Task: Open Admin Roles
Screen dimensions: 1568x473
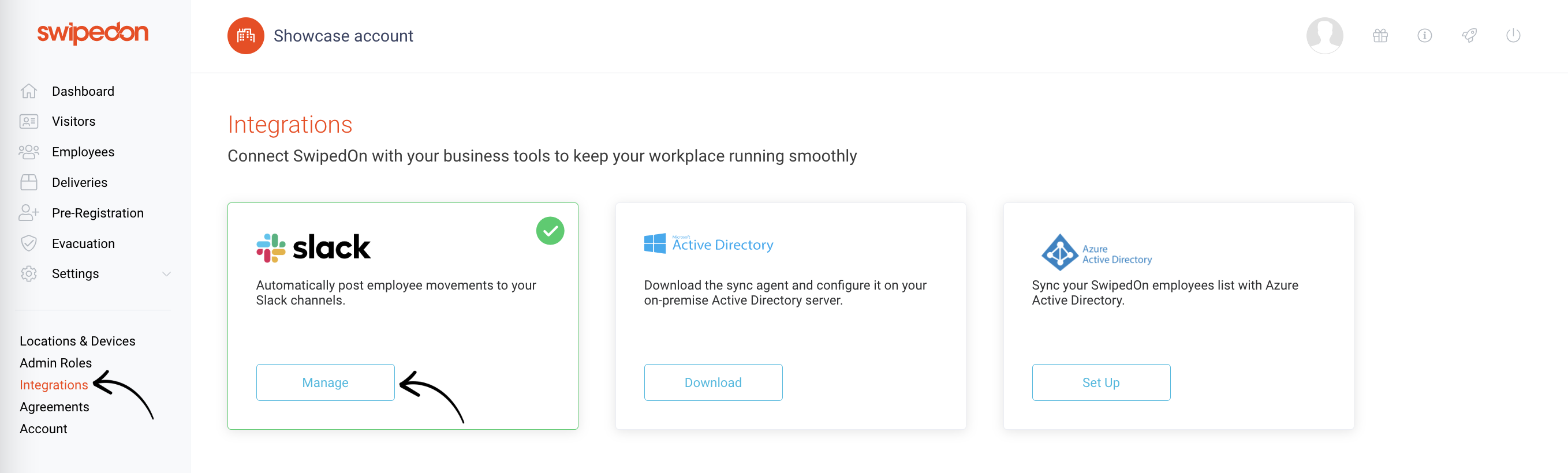Action: click(55, 363)
